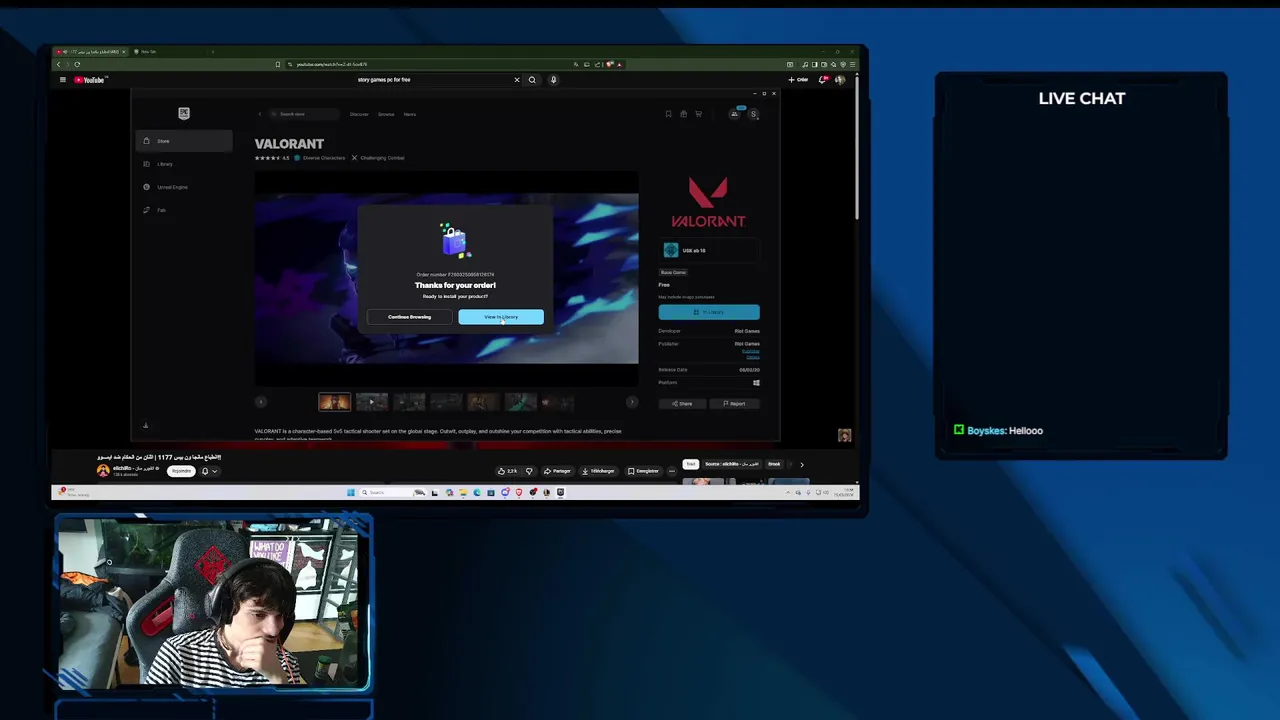Open Store in Epic sidebar
The image size is (1280, 720).
tap(185, 141)
